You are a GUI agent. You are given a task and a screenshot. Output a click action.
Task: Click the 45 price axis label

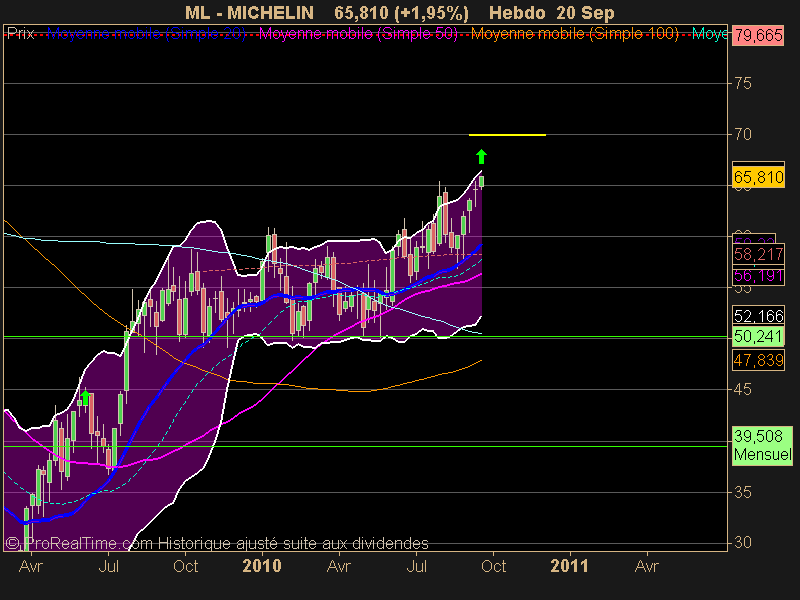point(743,389)
